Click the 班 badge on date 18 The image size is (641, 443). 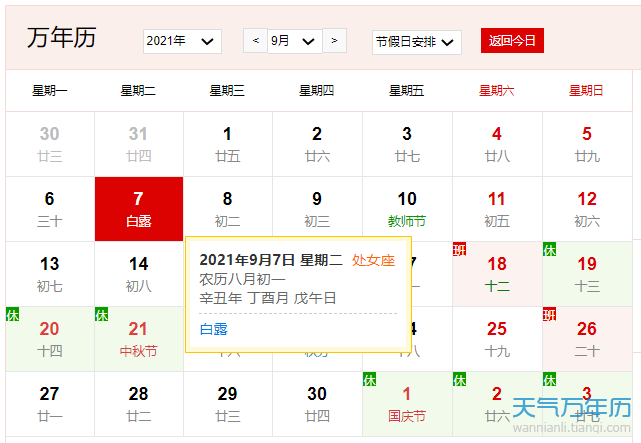(459, 249)
